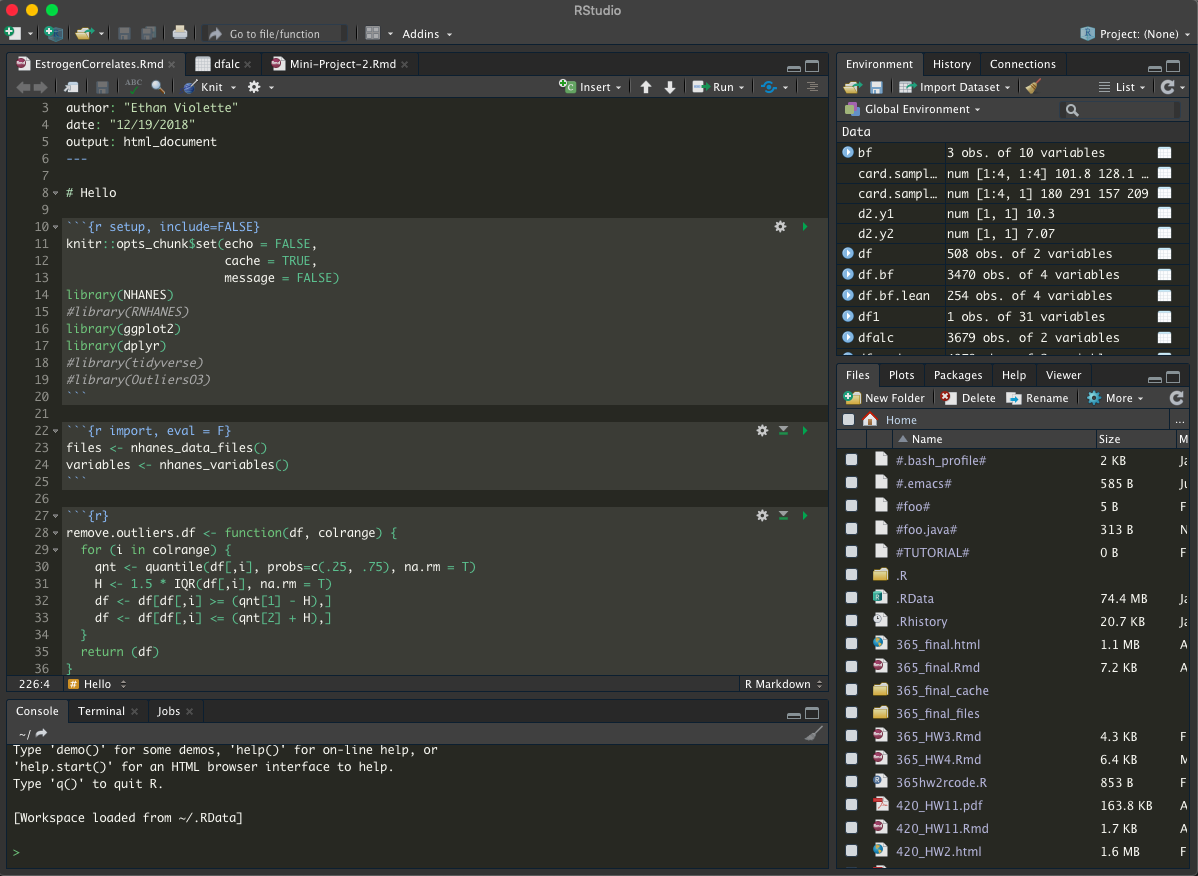Screen dimensions: 1198x876
Task: Open the Project: (None) menu
Action: click(1135, 34)
